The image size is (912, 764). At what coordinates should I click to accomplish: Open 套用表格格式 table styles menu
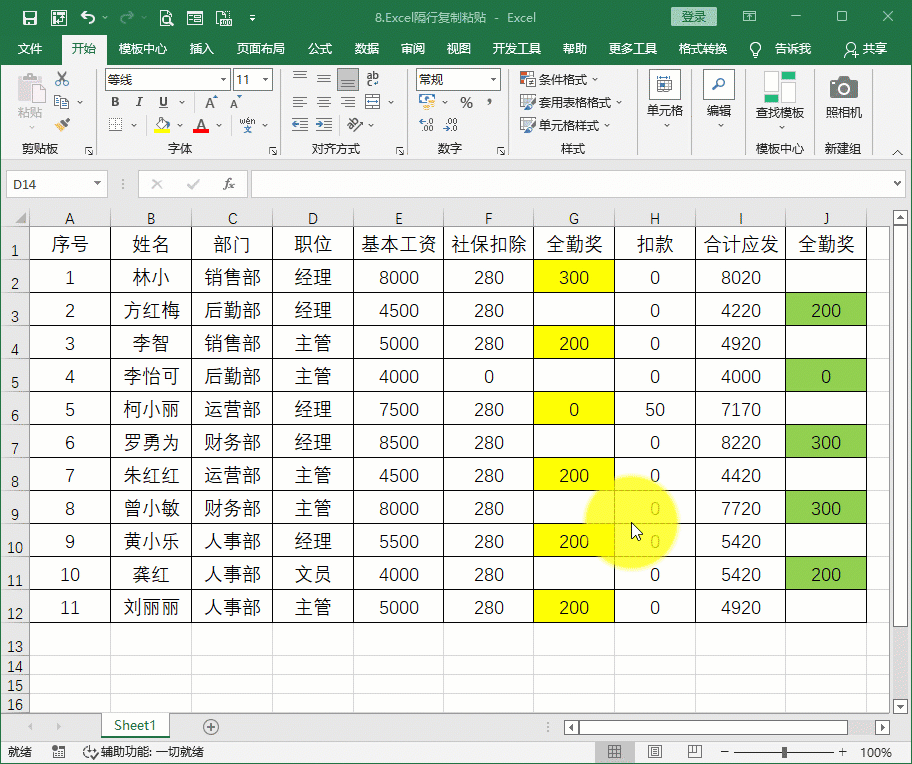571,103
